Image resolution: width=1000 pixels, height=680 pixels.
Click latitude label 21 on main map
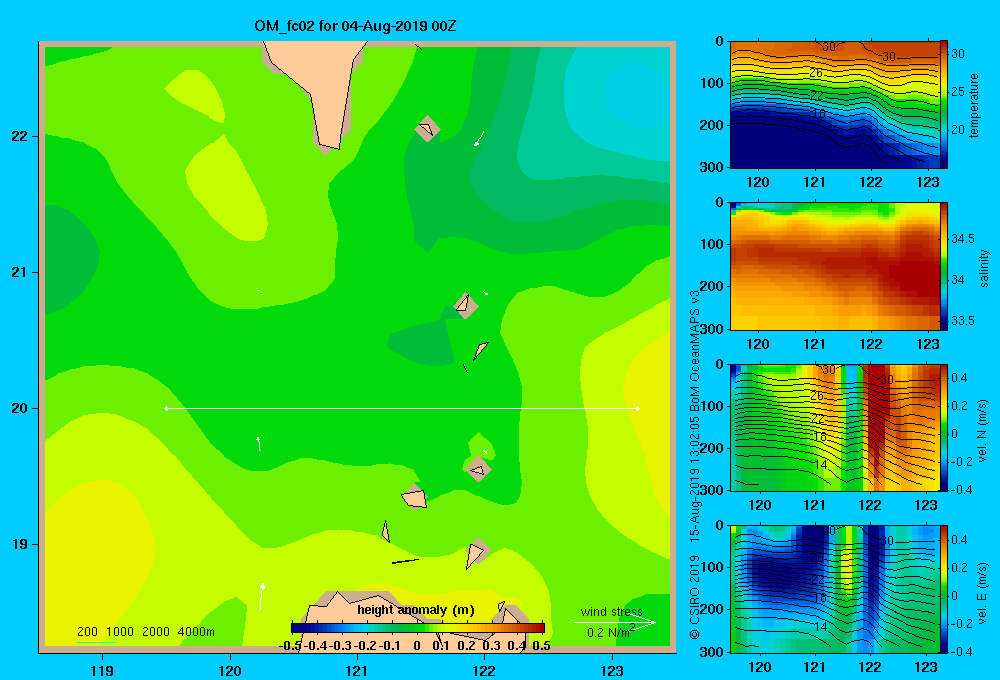19,272
